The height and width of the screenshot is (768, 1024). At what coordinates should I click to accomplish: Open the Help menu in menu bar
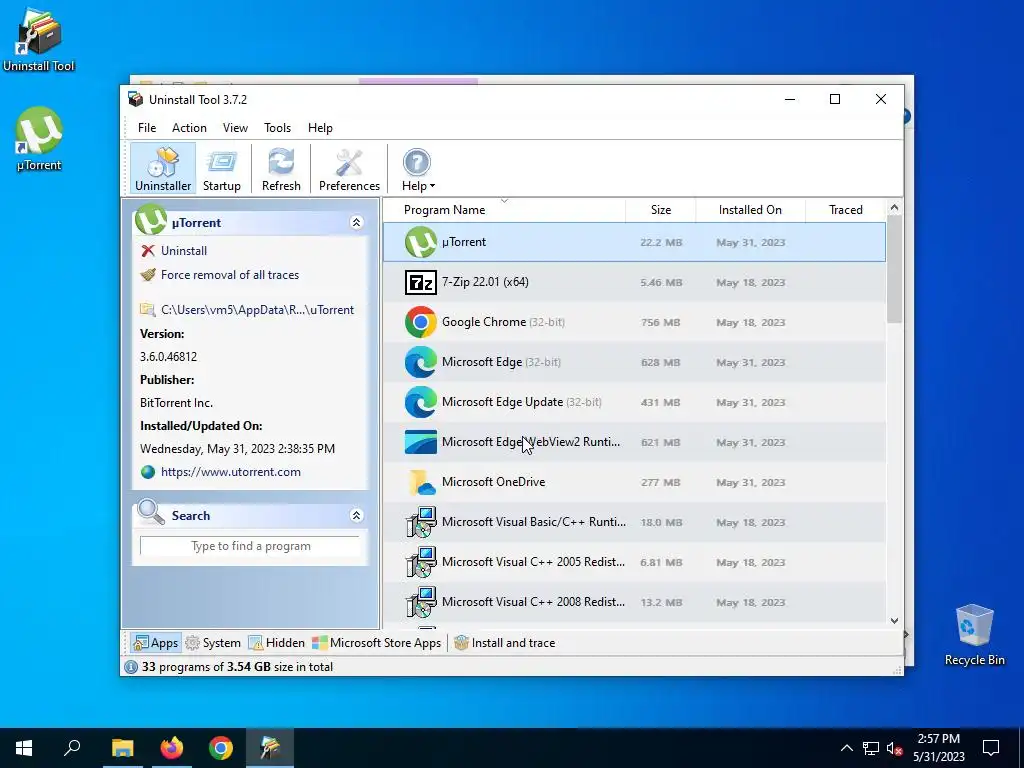click(320, 128)
